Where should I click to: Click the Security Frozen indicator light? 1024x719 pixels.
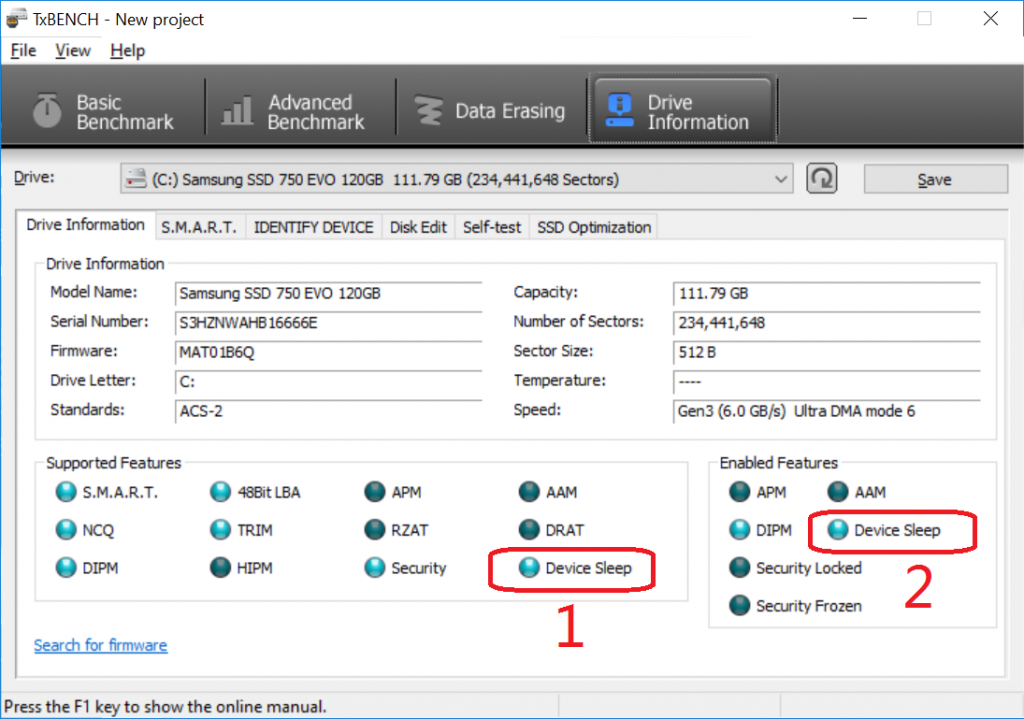click(739, 605)
